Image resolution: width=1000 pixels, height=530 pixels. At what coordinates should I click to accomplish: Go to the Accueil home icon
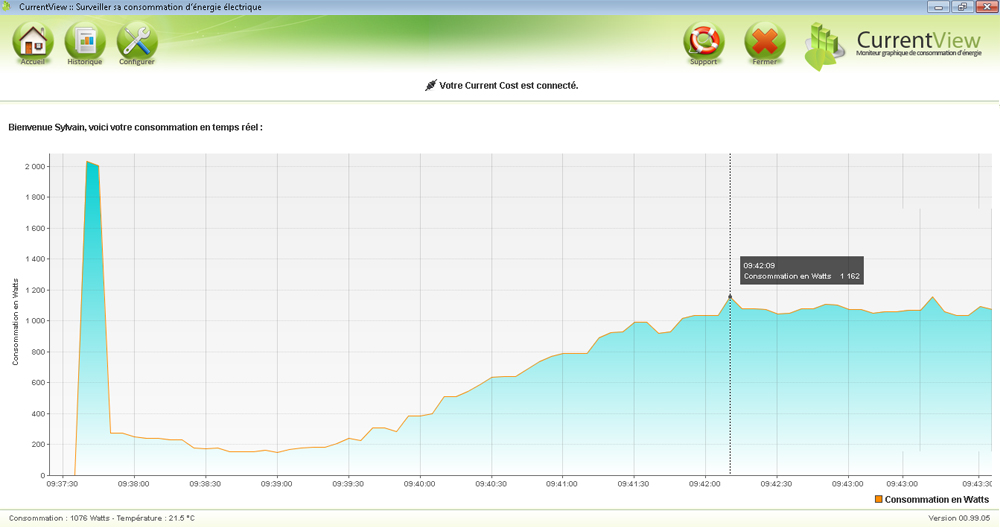(x=33, y=42)
